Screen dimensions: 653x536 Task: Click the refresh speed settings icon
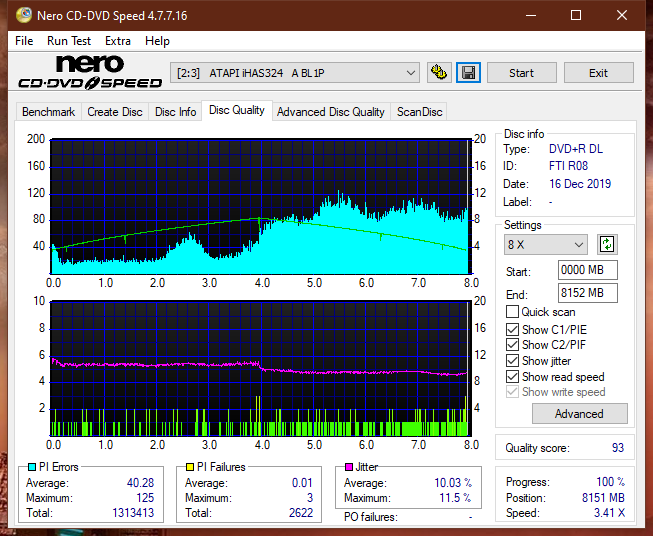(607, 244)
